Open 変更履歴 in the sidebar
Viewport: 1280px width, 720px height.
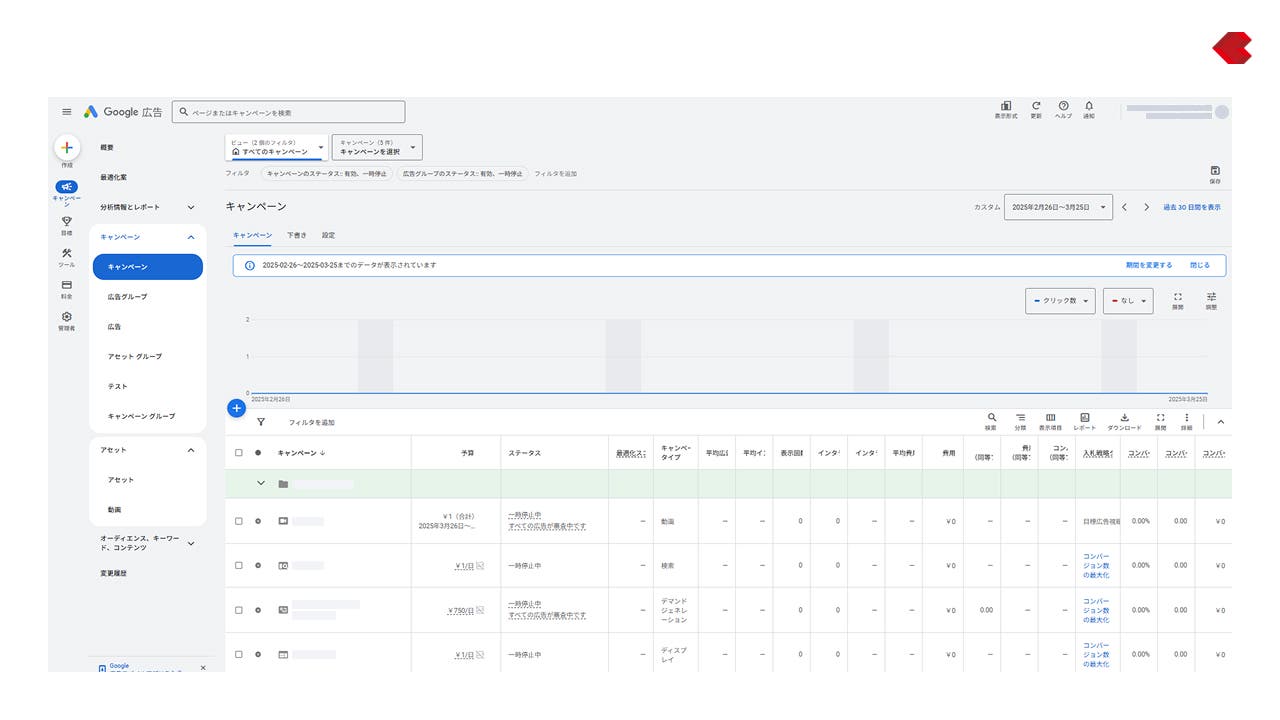pyautogui.click(x=113, y=573)
